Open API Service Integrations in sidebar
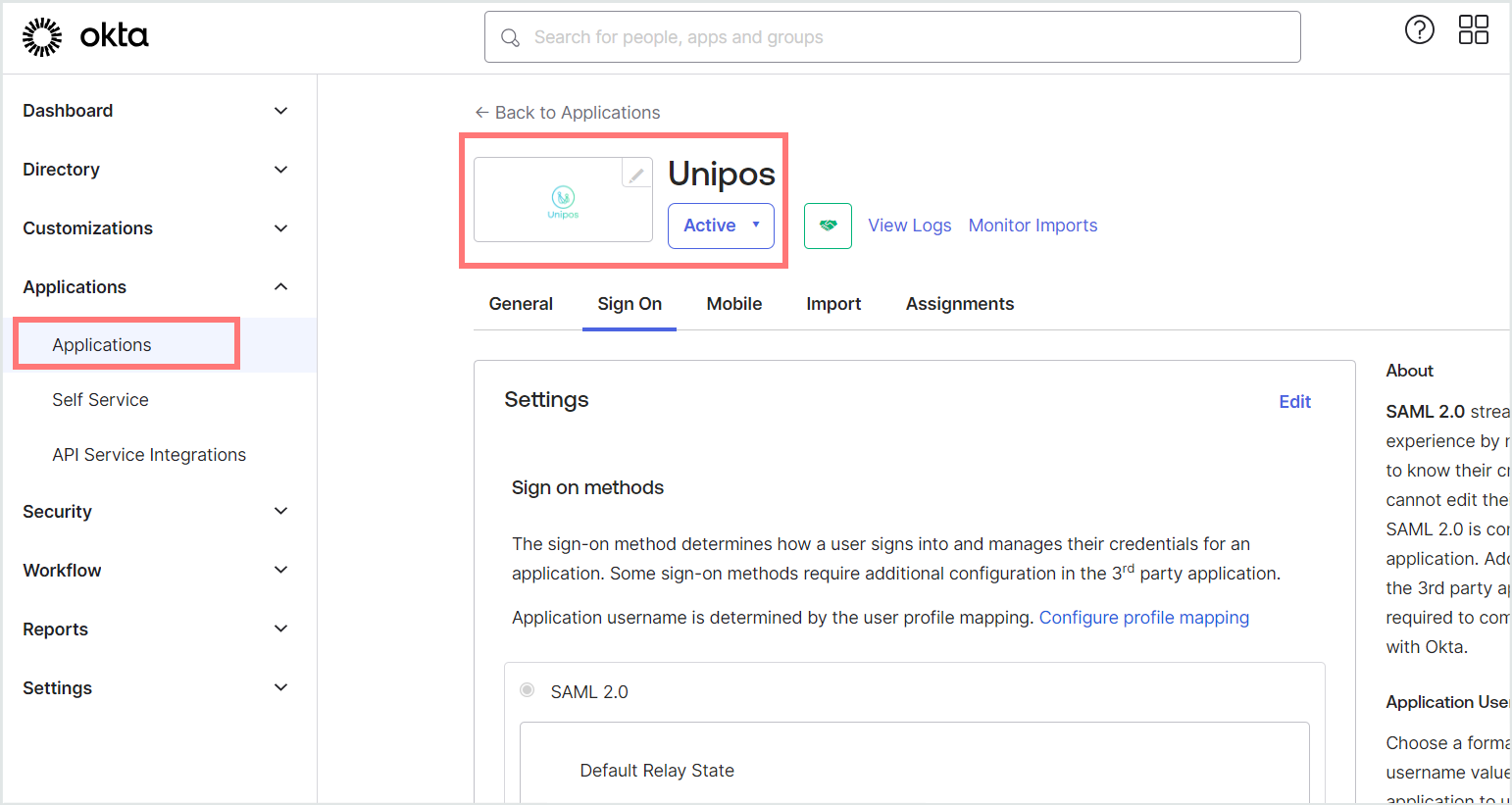The width and height of the screenshot is (1512, 805). 149,455
